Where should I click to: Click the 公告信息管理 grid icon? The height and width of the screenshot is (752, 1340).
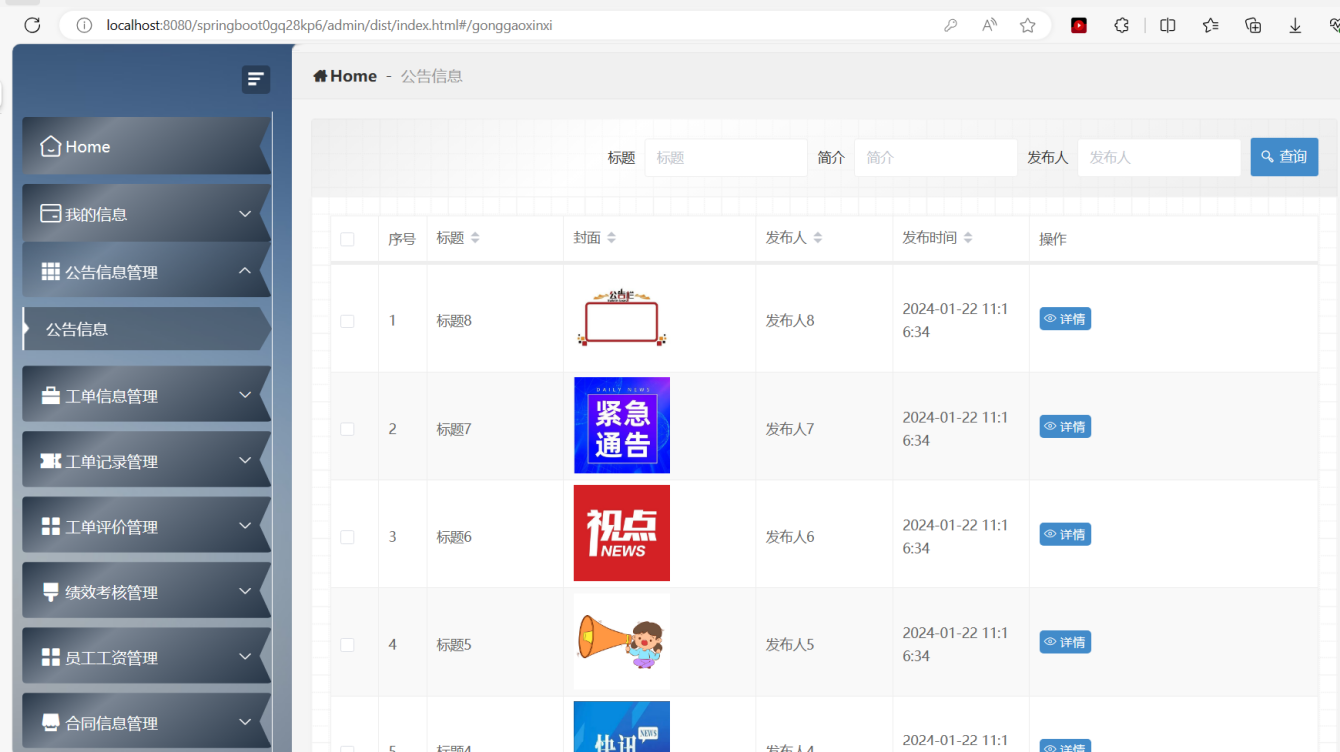click(x=50, y=272)
